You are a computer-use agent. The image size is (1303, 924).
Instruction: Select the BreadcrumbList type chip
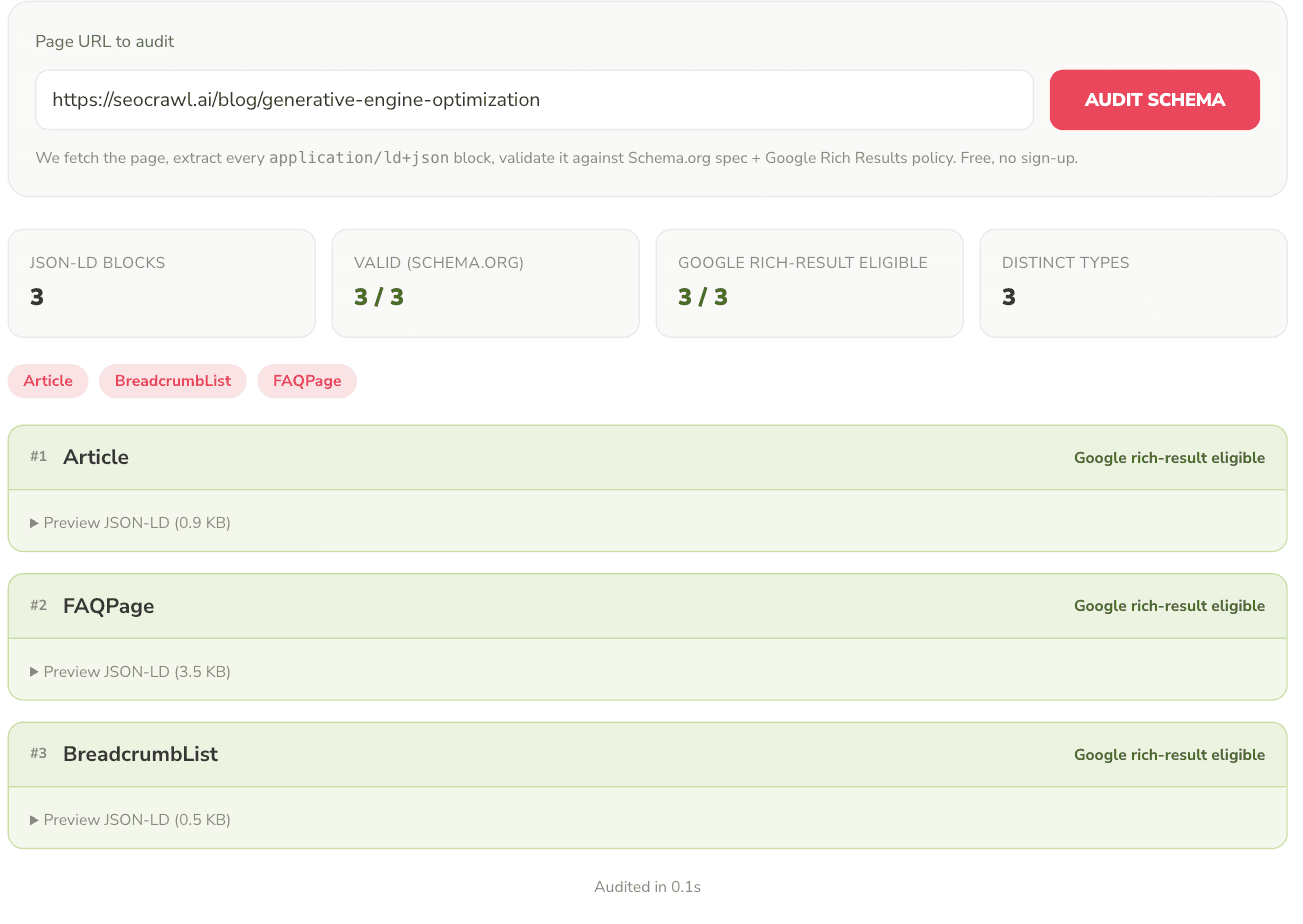pyautogui.click(x=173, y=381)
